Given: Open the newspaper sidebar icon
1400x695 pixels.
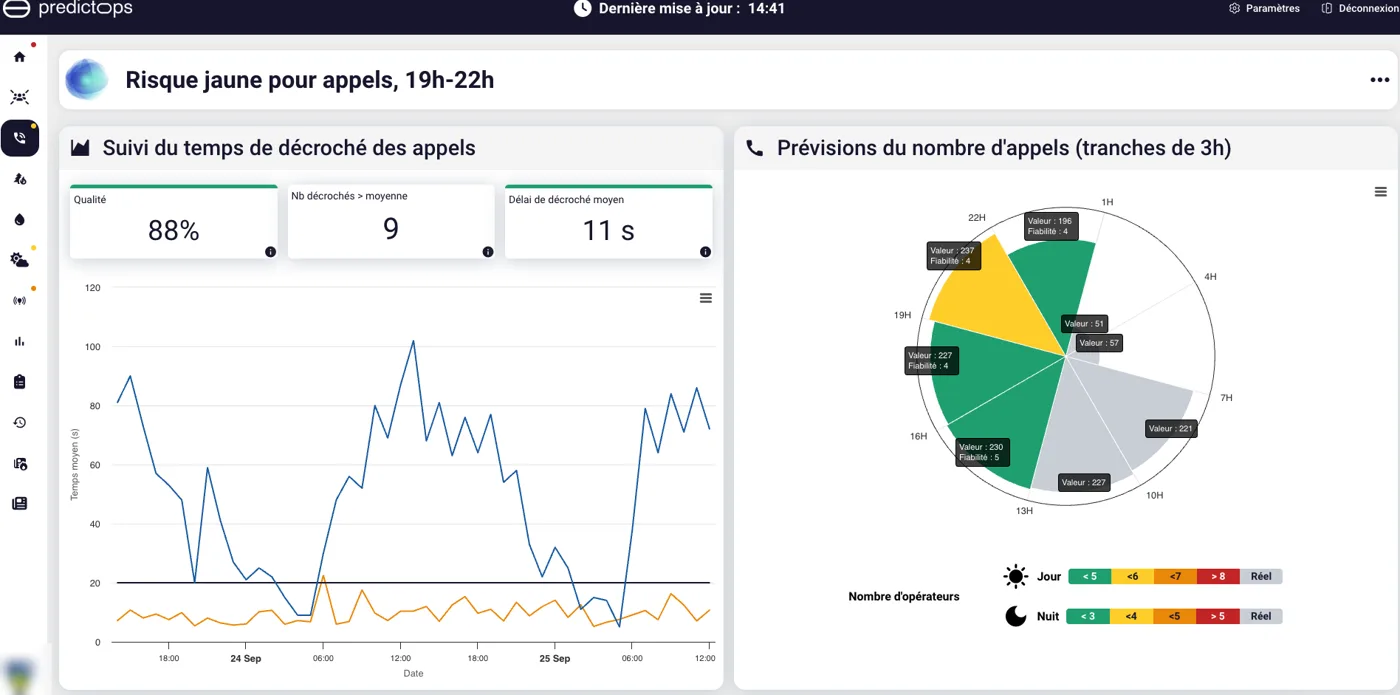Looking at the screenshot, I should pyautogui.click(x=19, y=504).
